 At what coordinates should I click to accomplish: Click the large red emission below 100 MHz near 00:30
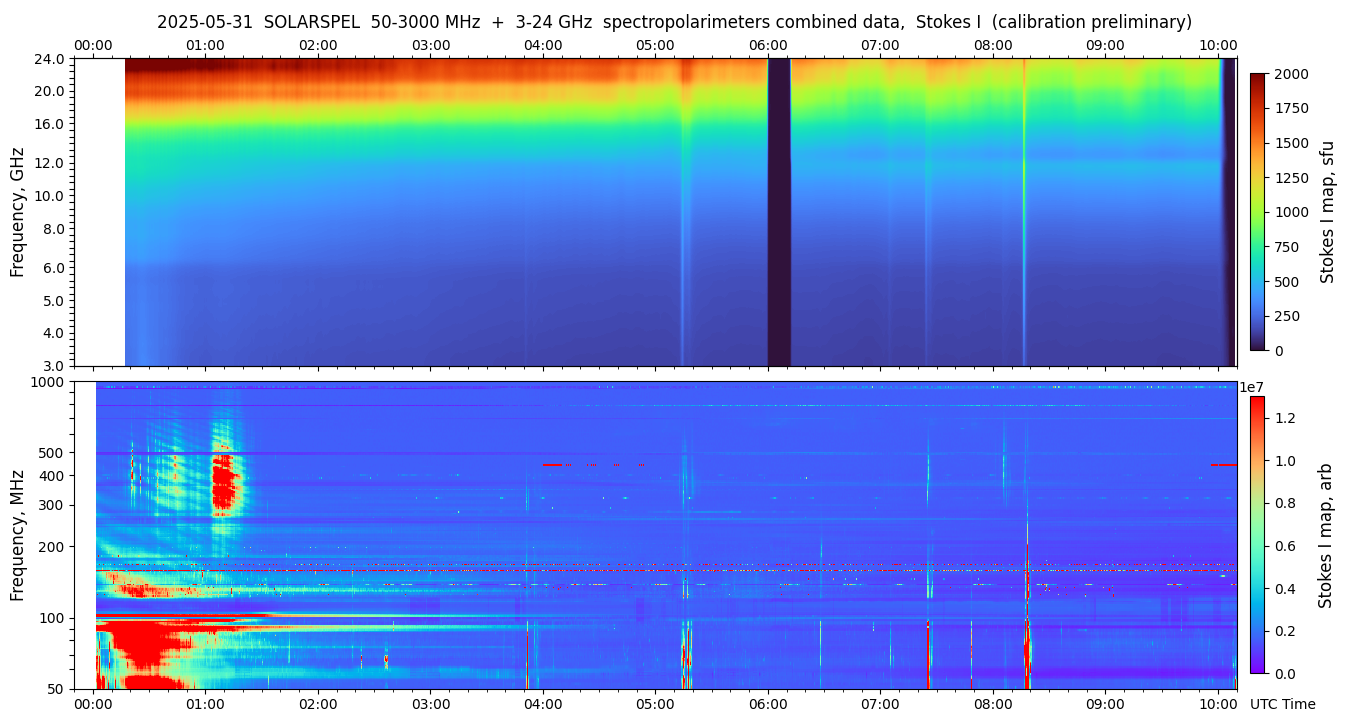(145, 645)
